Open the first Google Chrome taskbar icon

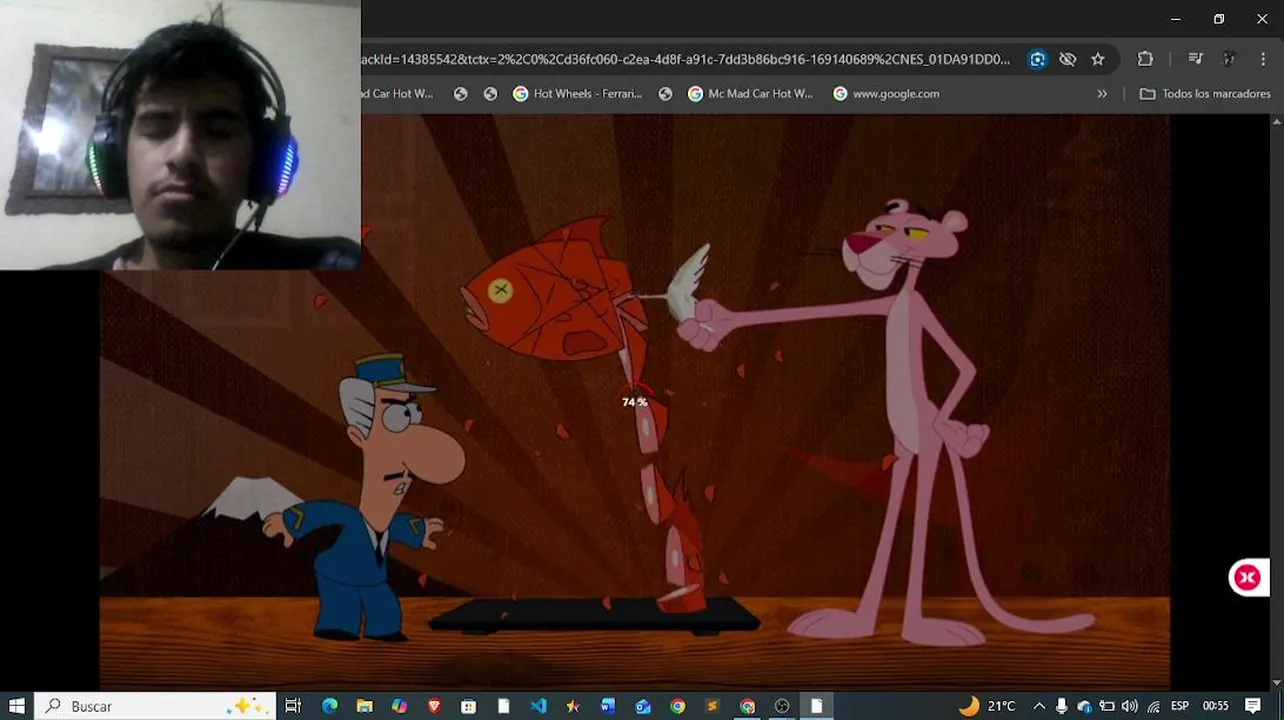[678, 706]
